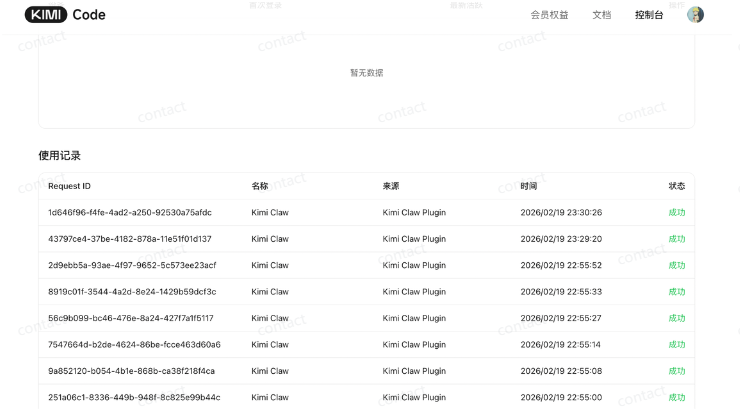The image size is (740, 414).
Task: Click Kimi Claw name in 23:30:26 row
Action: [x=270, y=212]
